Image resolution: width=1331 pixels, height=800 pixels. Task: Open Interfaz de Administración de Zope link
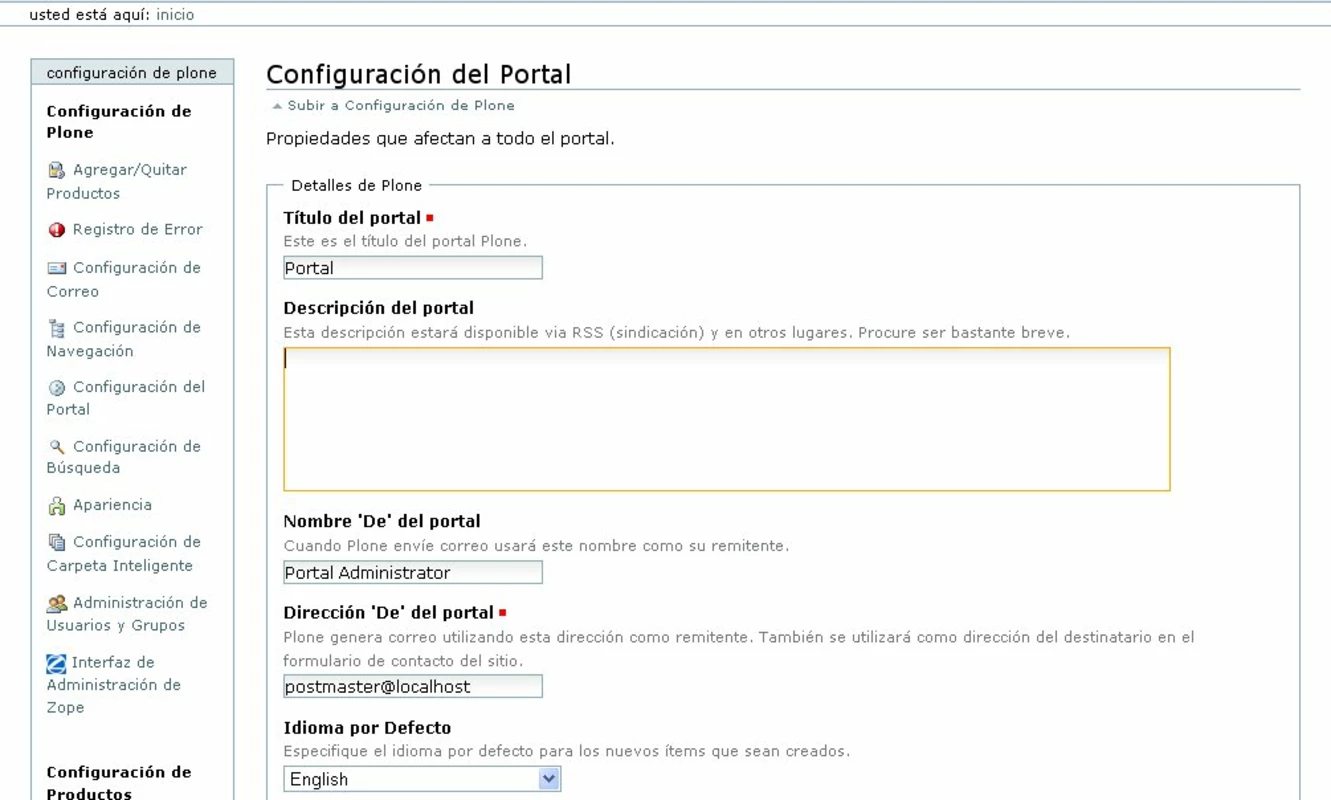point(114,685)
